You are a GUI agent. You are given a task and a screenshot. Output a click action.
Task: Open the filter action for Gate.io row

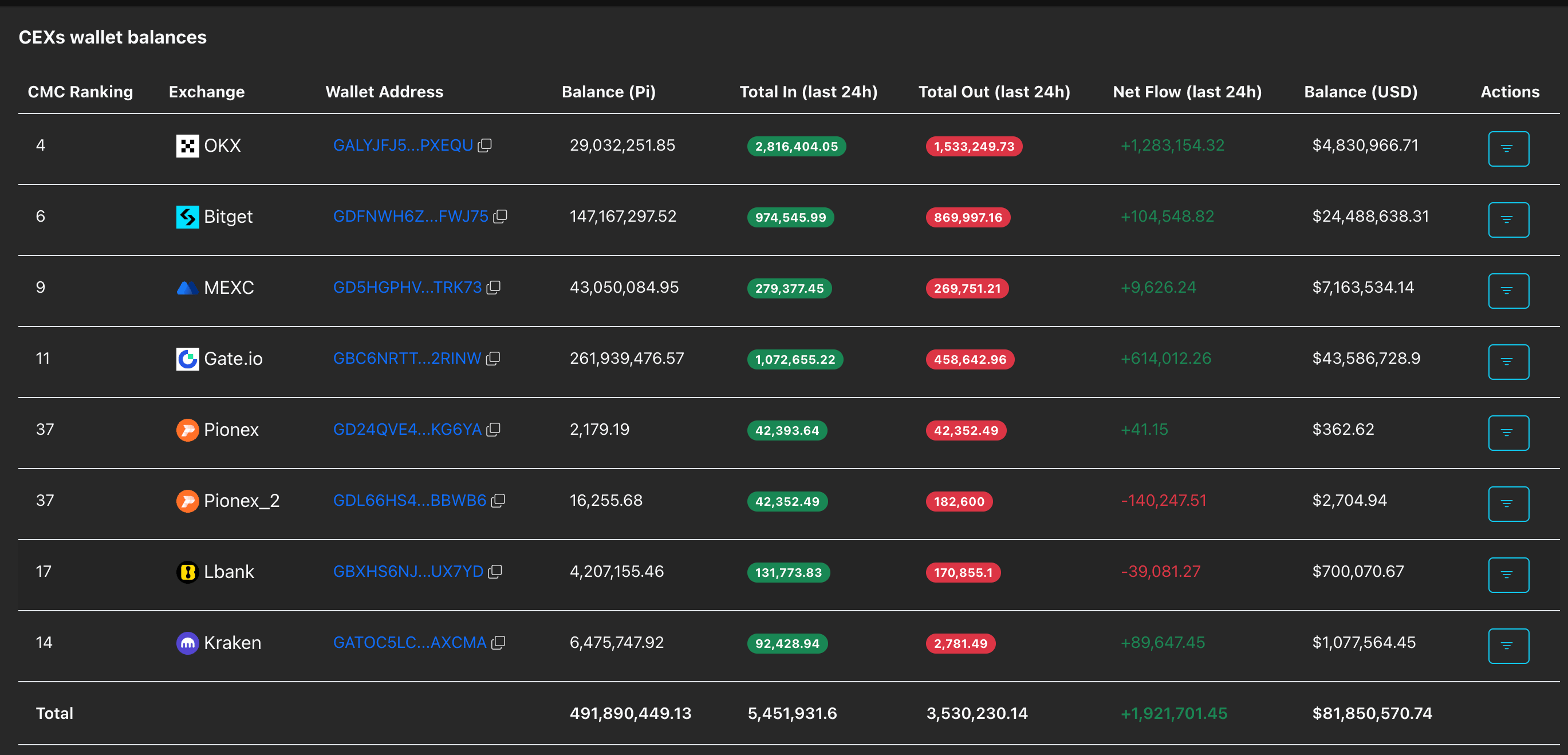[x=1508, y=361]
